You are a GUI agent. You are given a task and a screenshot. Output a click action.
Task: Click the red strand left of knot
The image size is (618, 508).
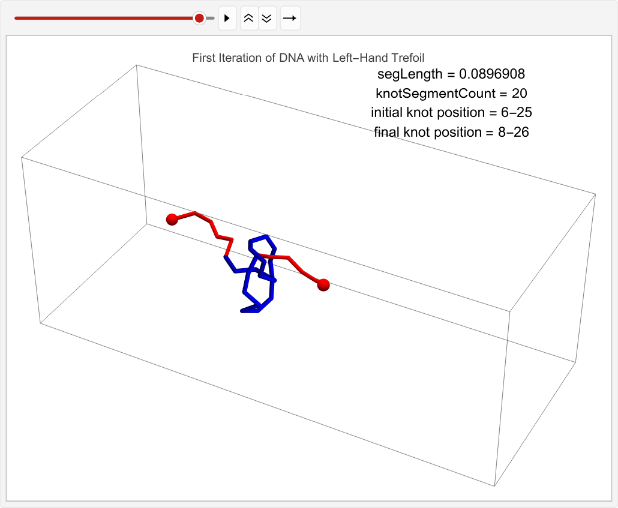coord(205,221)
